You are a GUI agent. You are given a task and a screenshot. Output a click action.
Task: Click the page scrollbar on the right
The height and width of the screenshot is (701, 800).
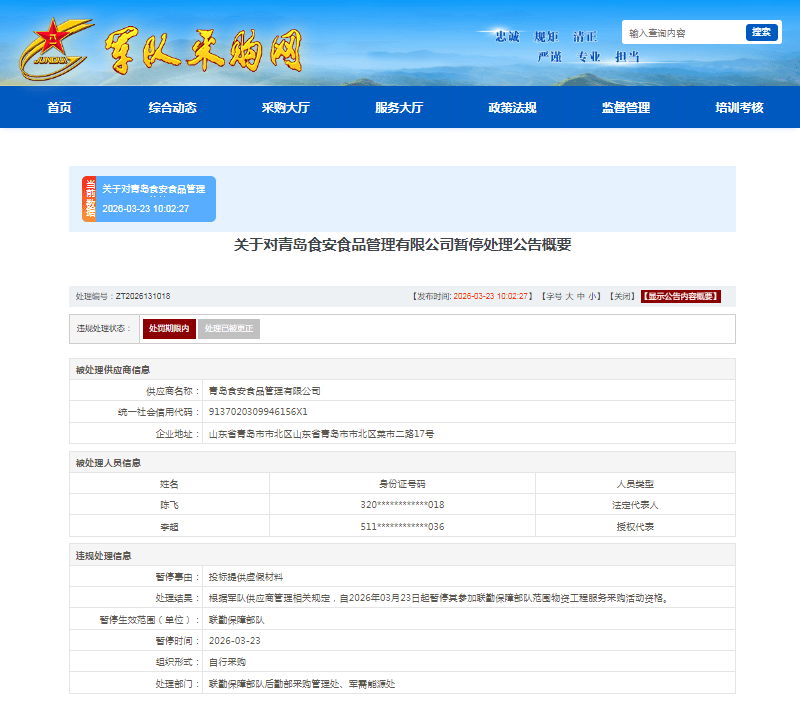tap(795, 350)
